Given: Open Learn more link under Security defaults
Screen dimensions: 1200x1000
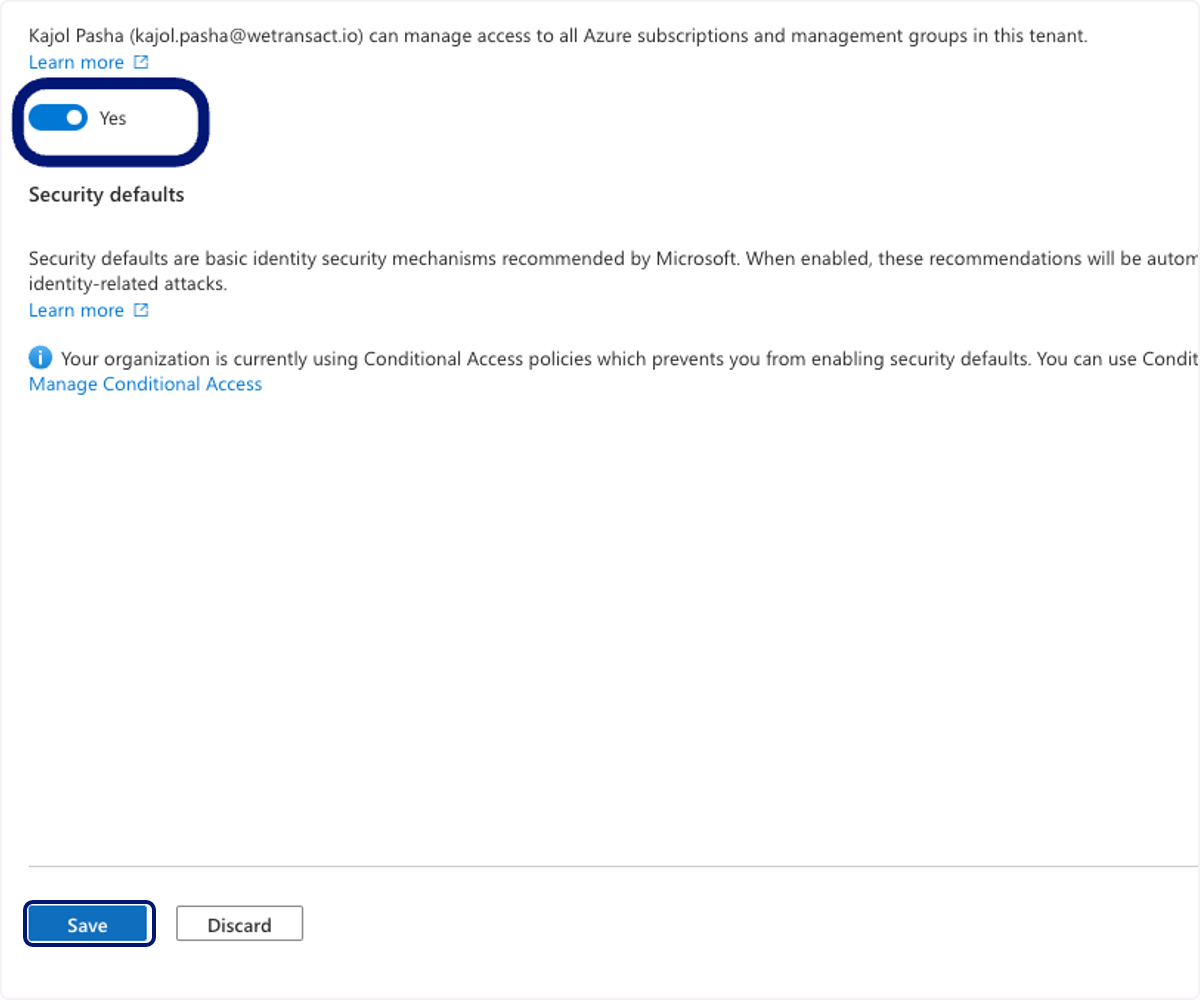Looking at the screenshot, I should click(x=76, y=310).
